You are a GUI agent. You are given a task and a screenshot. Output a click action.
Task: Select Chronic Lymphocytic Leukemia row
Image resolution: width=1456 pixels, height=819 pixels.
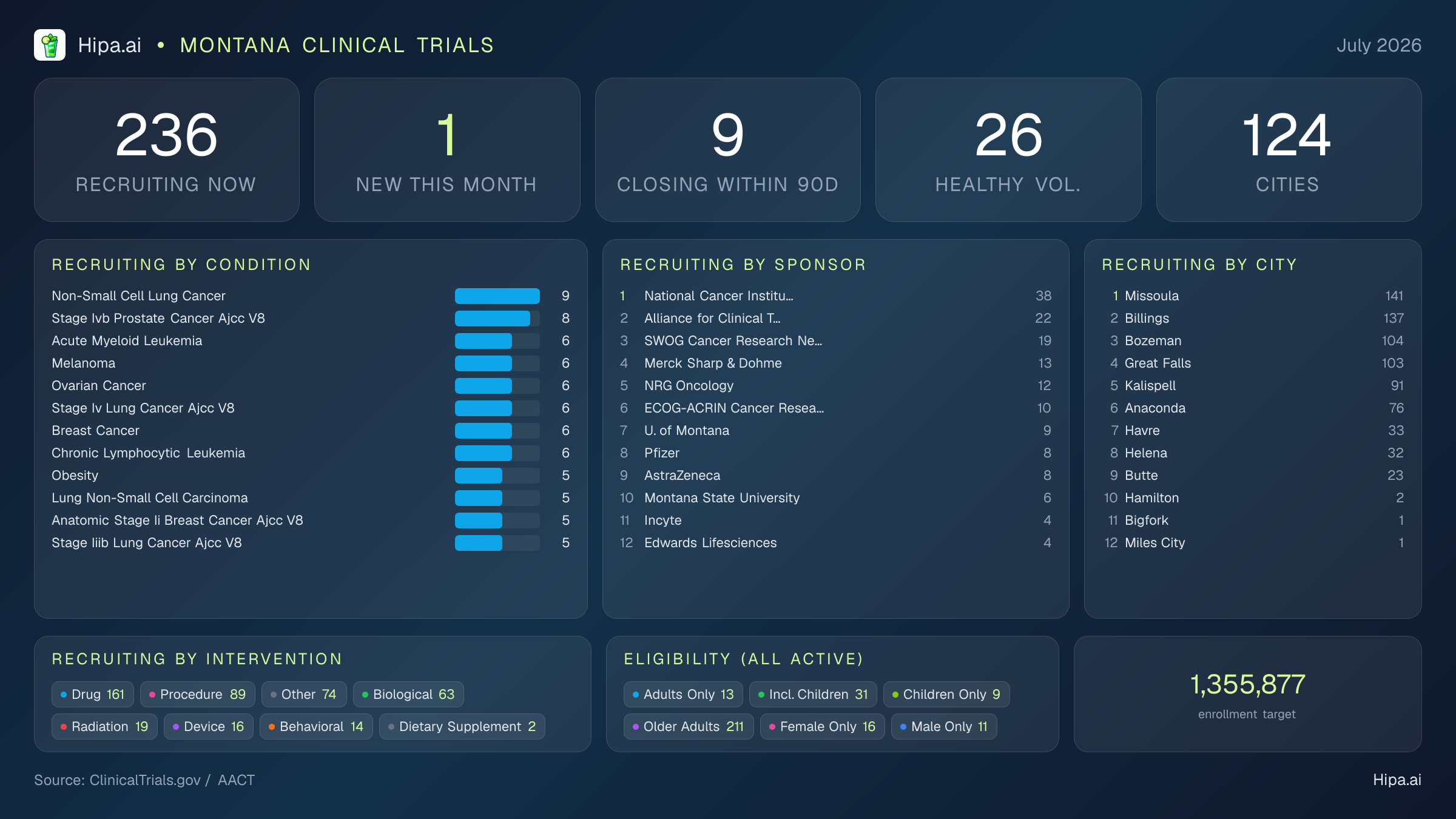coord(311,453)
